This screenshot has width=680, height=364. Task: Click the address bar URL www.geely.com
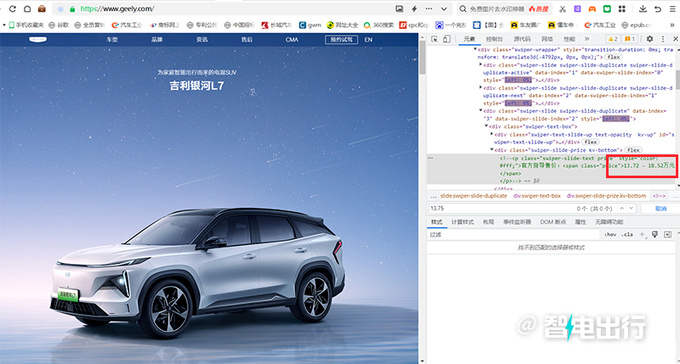(x=117, y=9)
